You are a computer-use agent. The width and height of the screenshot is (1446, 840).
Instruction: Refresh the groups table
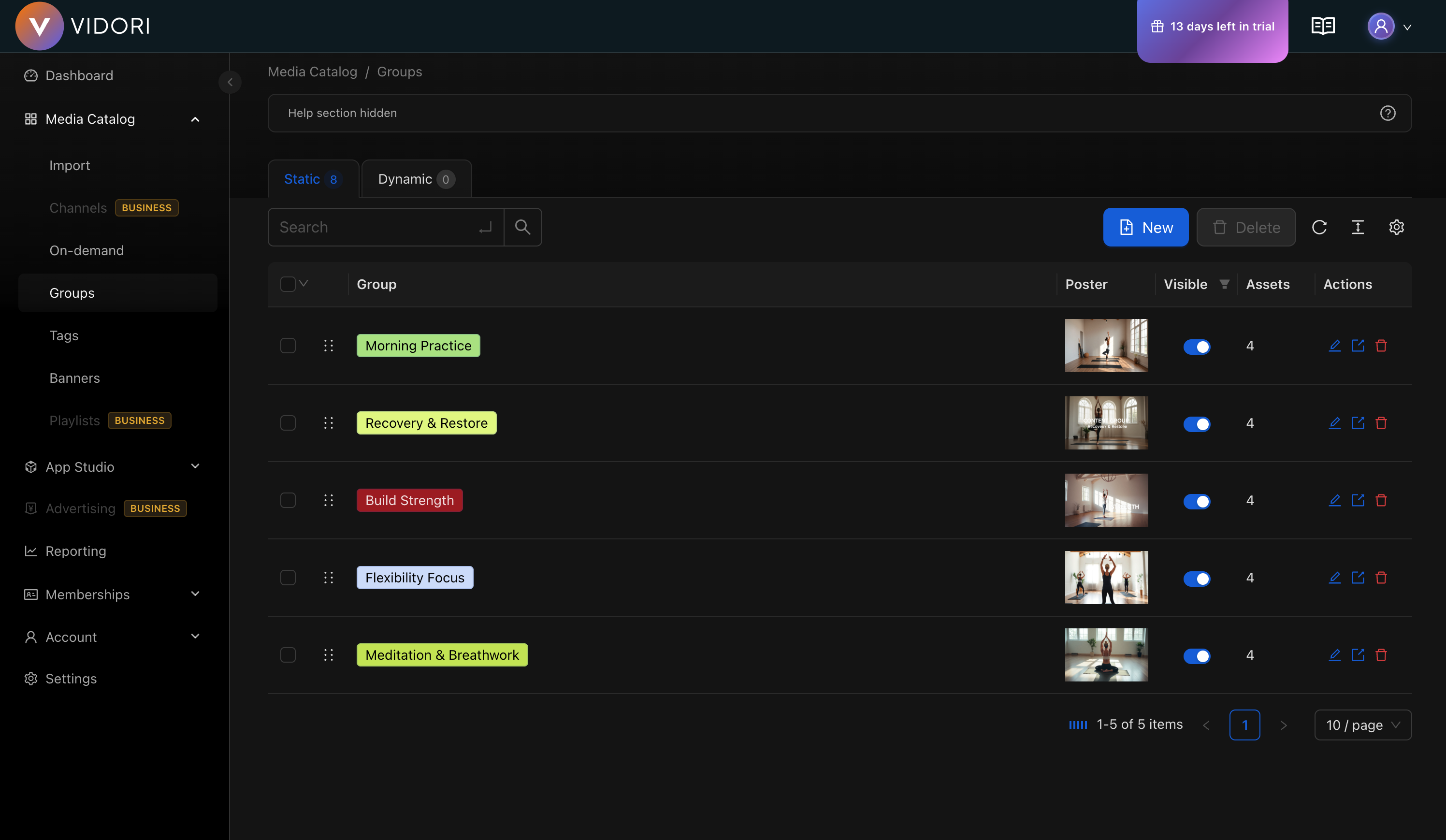pyautogui.click(x=1320, y=227)
